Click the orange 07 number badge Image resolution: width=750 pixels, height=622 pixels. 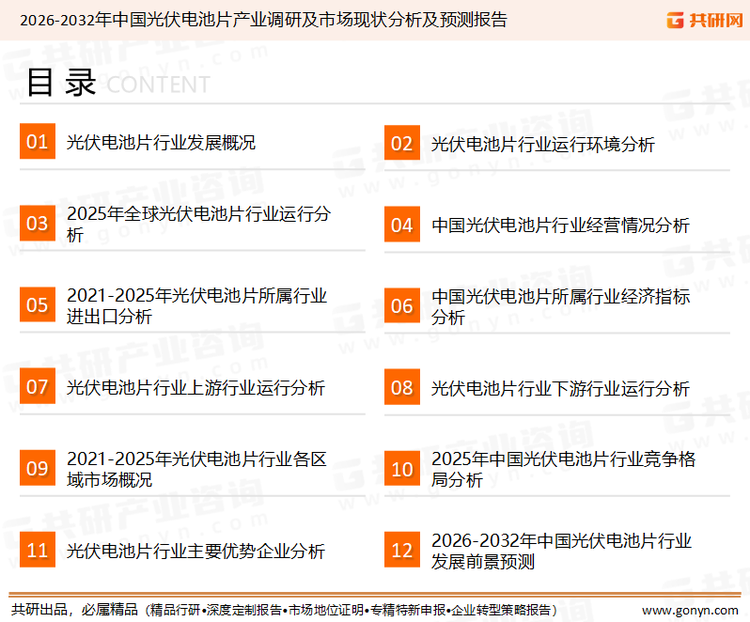point(37,386)
